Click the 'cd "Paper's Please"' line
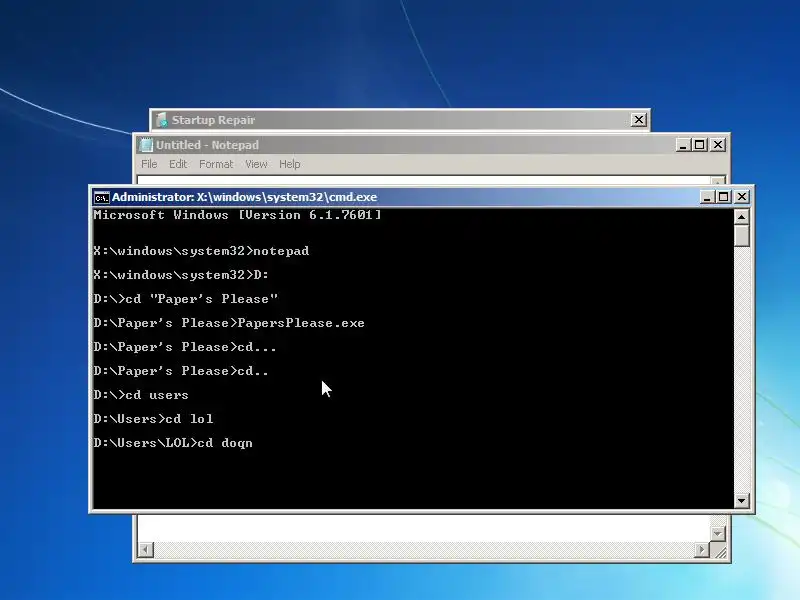Screen dimensions: 800x600 pos(186,299)
